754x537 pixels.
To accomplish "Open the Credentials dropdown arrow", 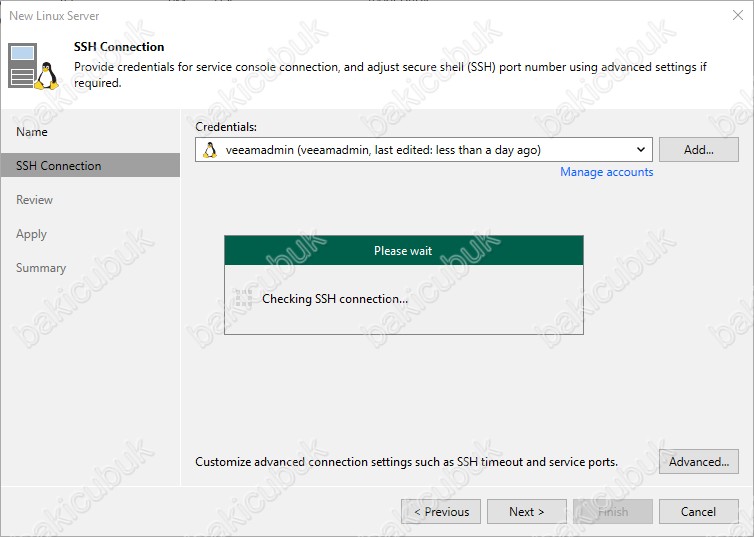I will click(x=641, y=150).
